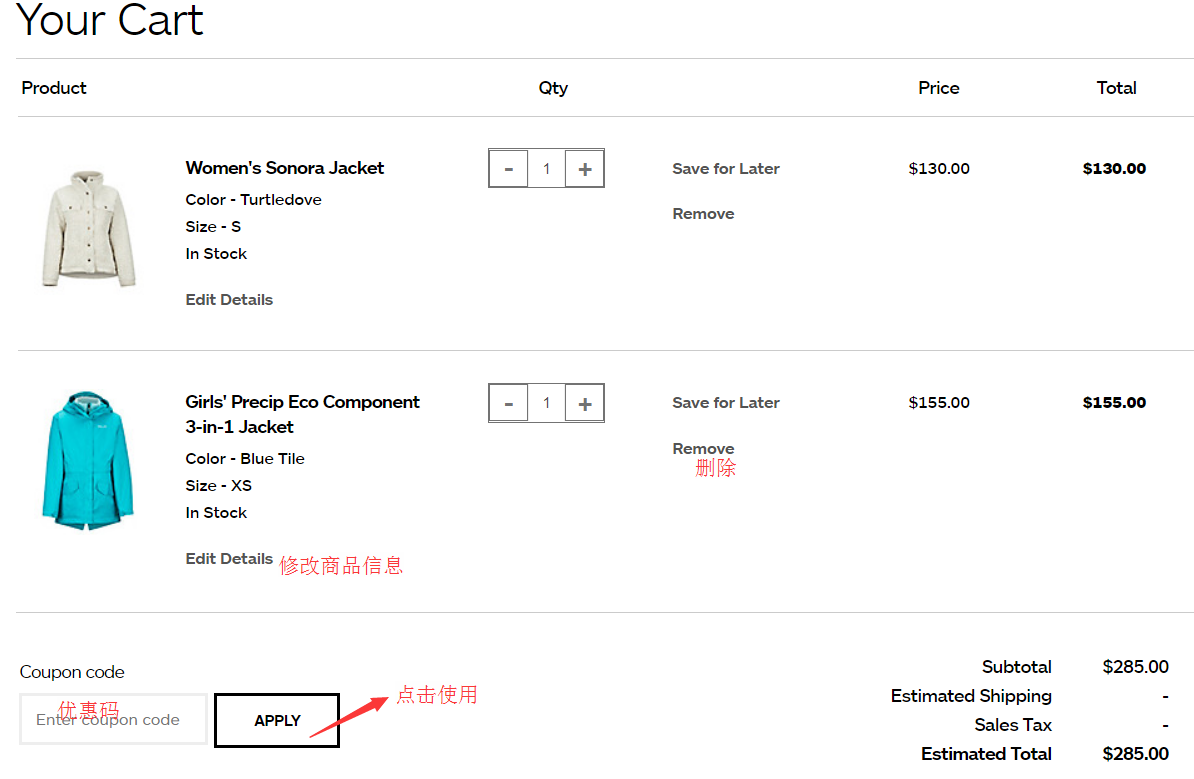The width and height of the screenshot is (1194, 779).
Task: Edit details of Girls' Precip Eco jacket
Action: [x=229, y=559]
